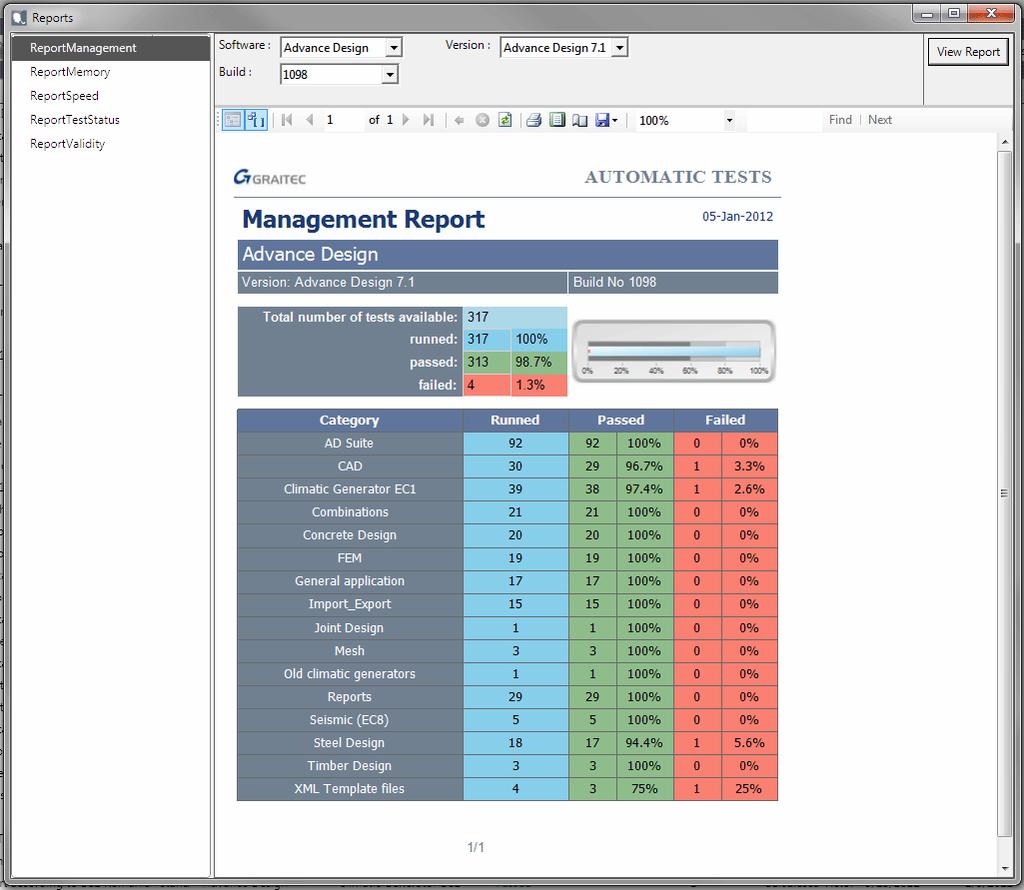The image size is (1024, 890).
Task: Click Climatic Generator EC1 row label
Action: (x=349, y=489)
